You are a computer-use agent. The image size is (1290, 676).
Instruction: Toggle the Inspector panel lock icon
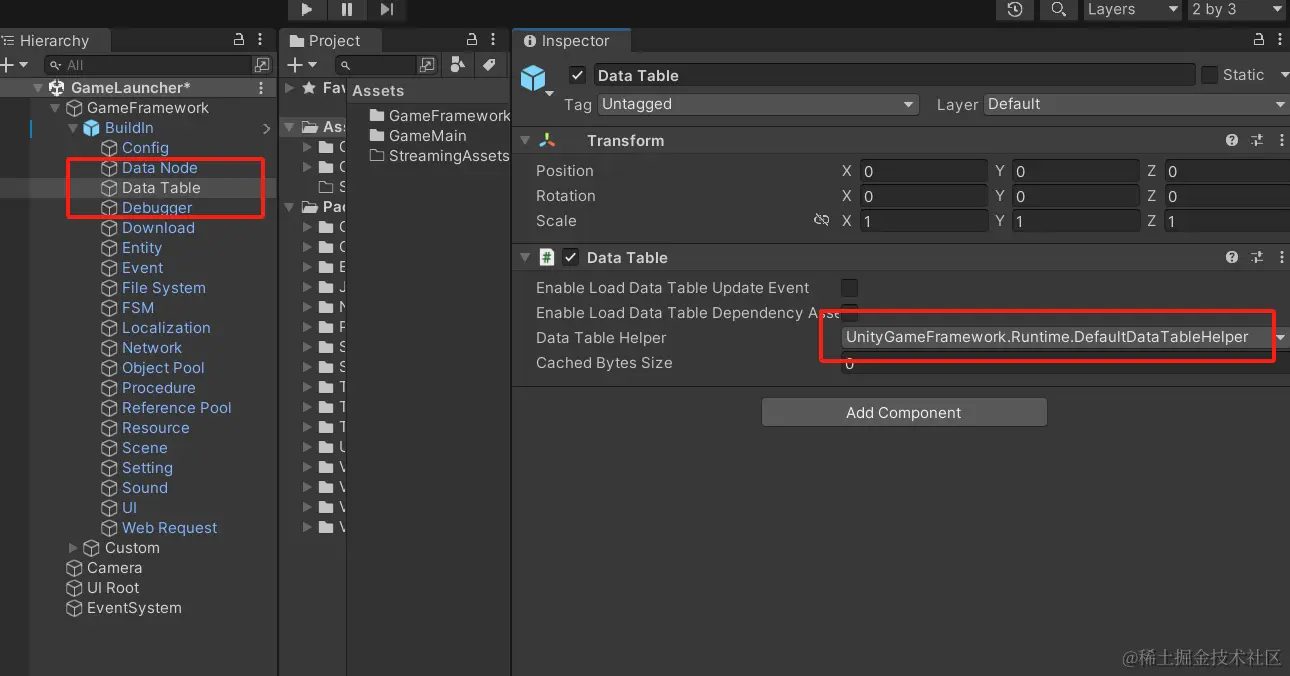pos(1259,40)
